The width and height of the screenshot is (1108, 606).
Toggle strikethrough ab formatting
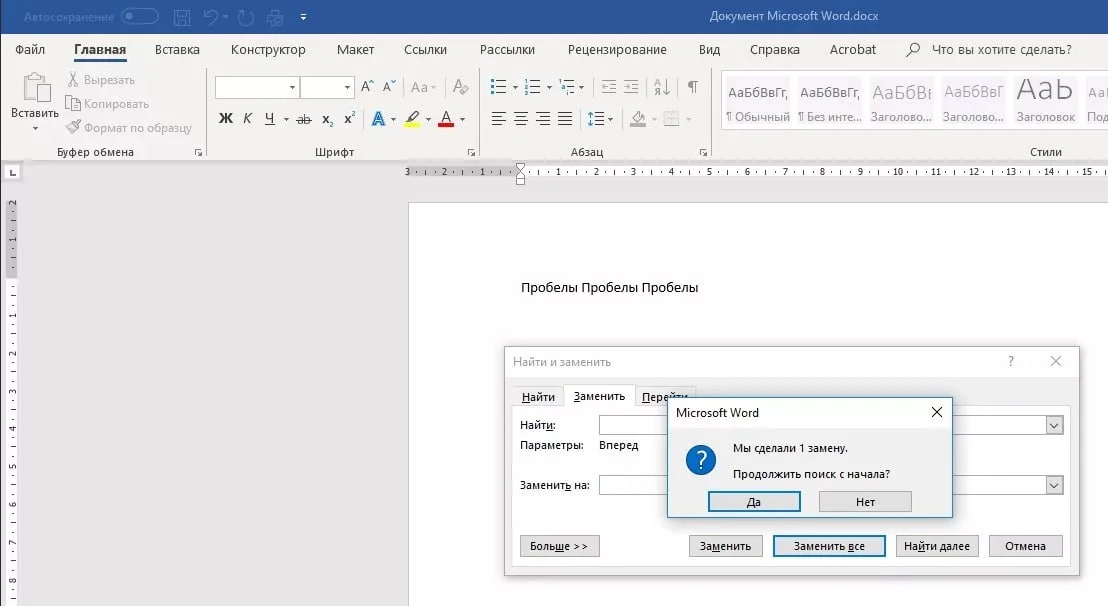pos(304,119)
